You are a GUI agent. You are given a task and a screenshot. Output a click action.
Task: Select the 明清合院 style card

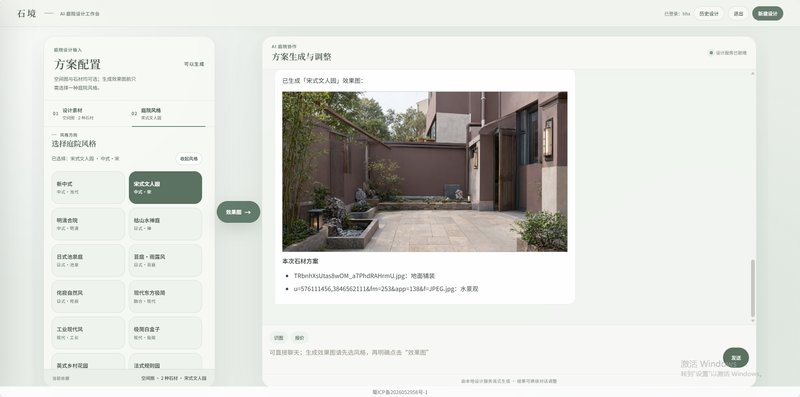coord(88,224)
